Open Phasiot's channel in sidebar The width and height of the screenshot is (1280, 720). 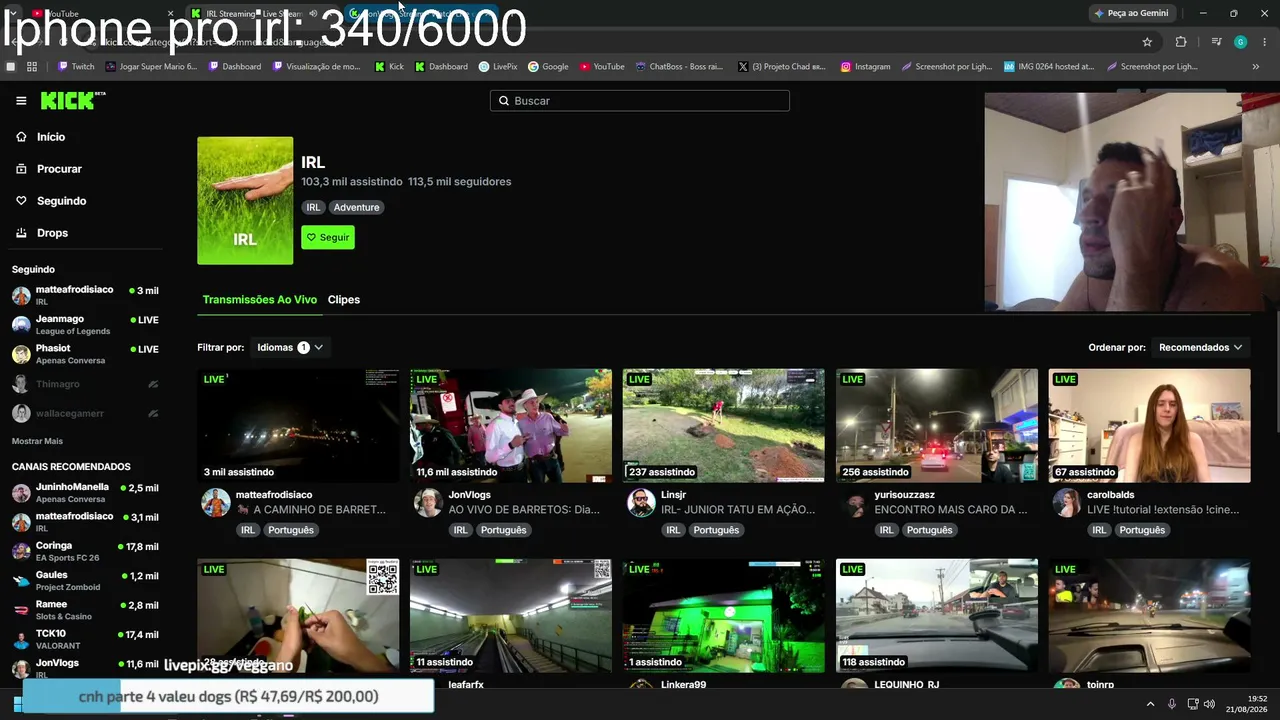click(85, 354)
